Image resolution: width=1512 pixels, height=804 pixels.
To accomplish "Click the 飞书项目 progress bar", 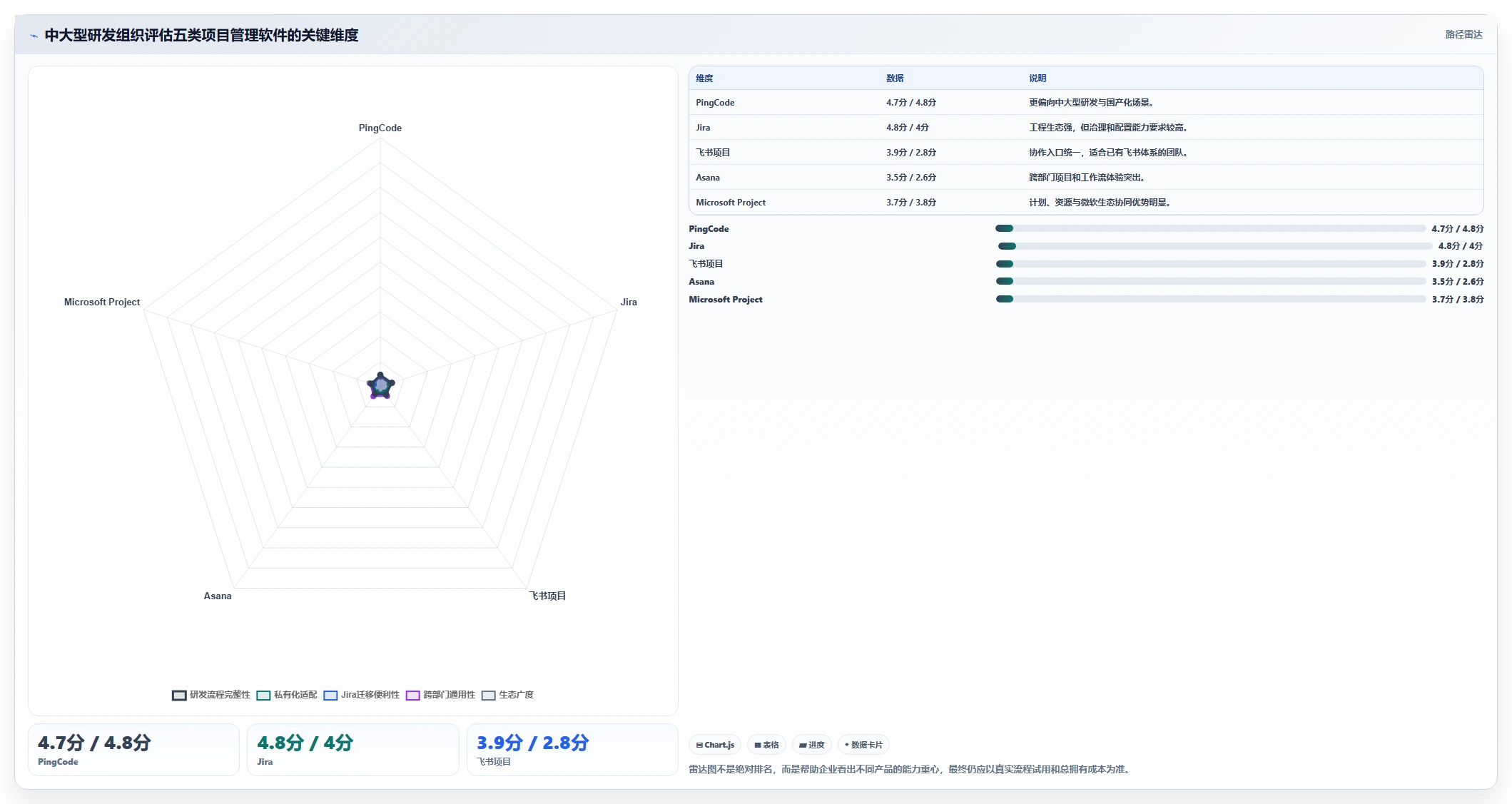I will tap(1210, 264).
